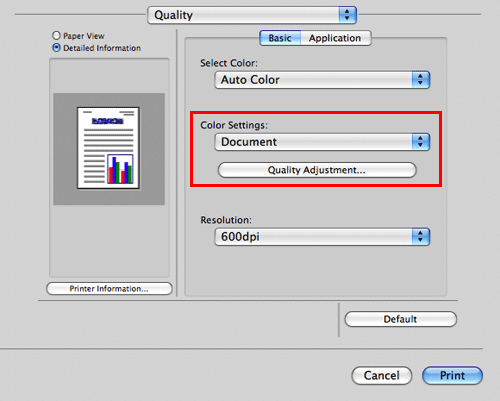Open the Color Settings dropdown showing Document
Viewport: 500px width, 401px height.
tap(322, 142)
